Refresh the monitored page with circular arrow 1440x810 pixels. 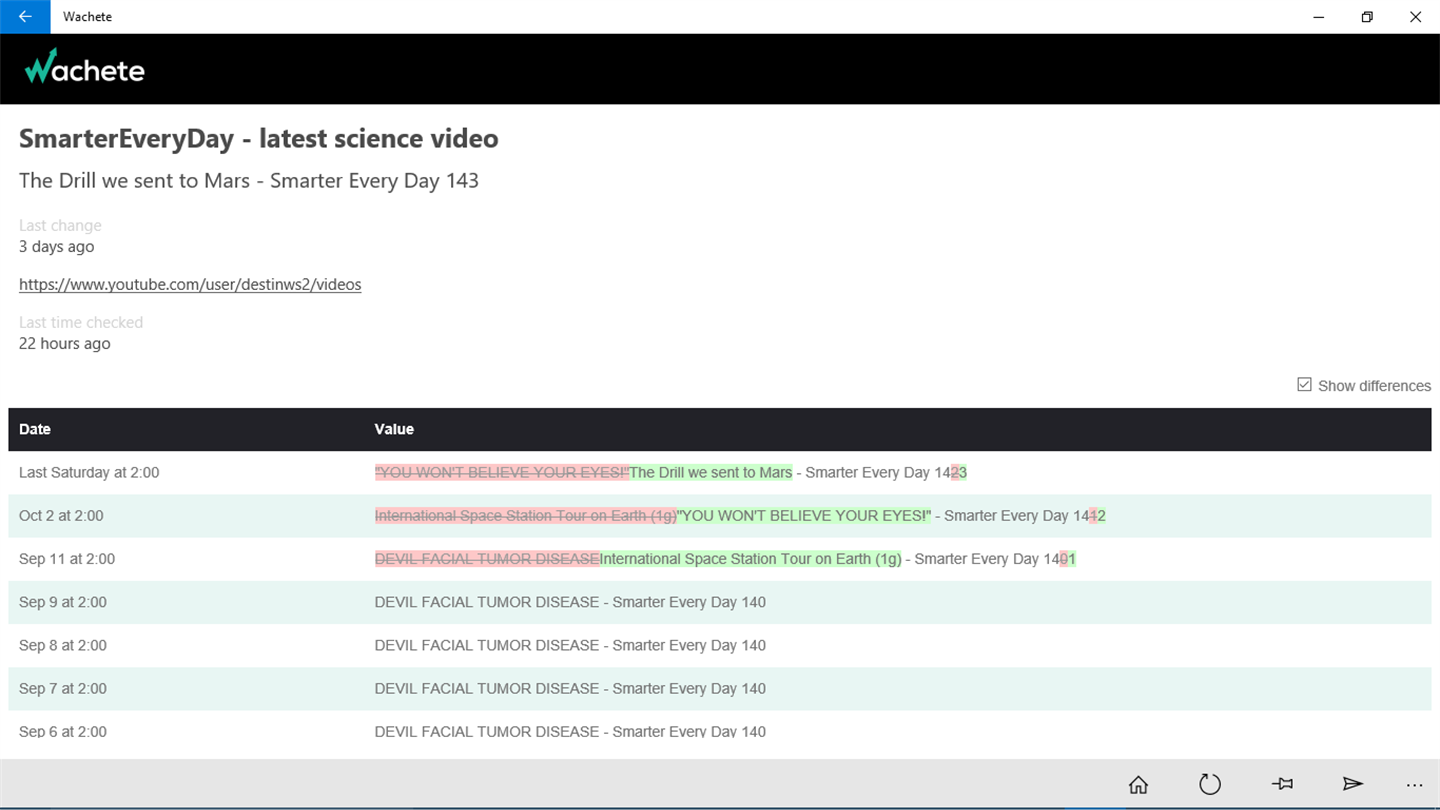pyautogui.click(x=1210, y=784)
